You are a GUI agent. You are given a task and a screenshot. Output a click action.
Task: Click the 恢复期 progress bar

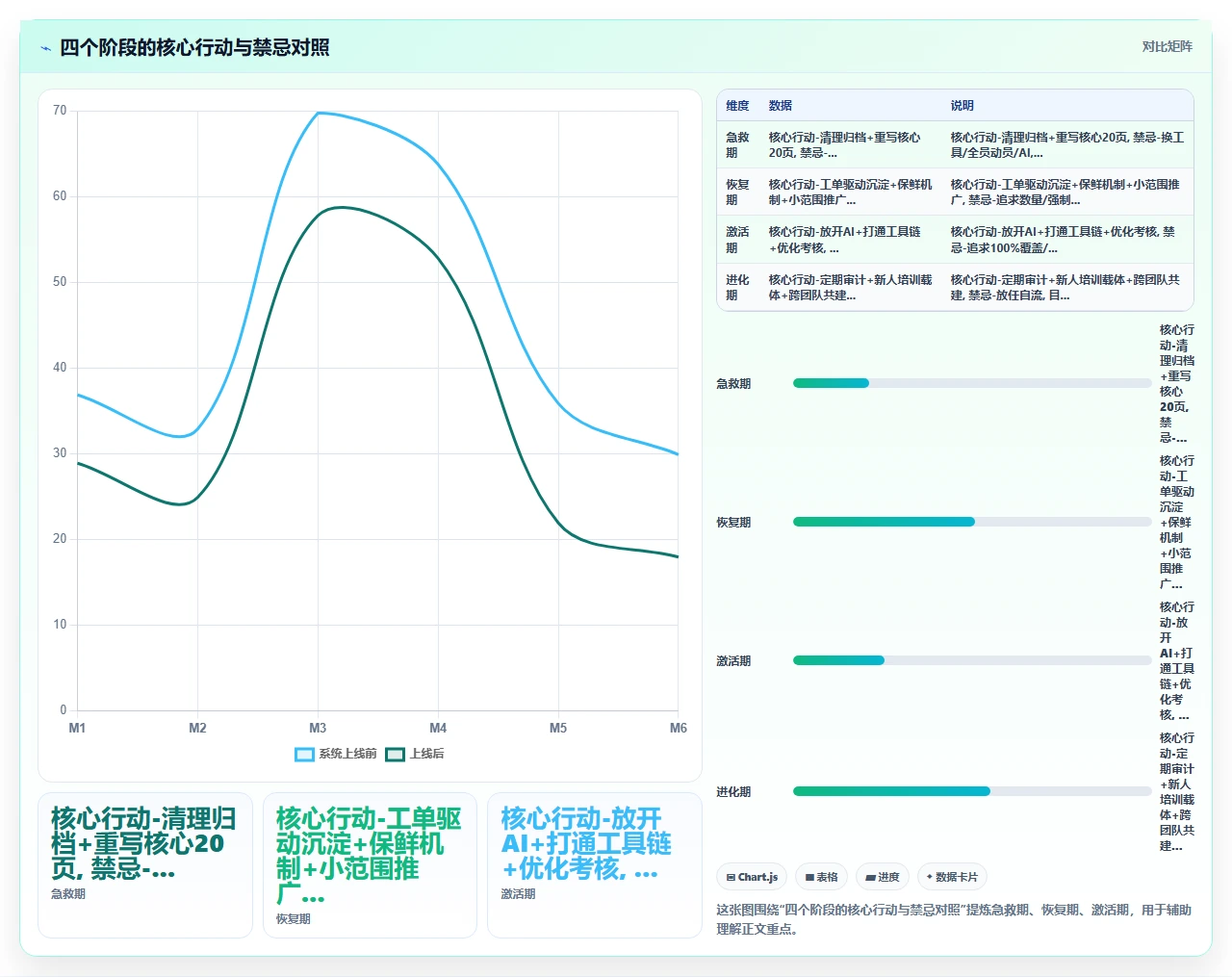972,522
